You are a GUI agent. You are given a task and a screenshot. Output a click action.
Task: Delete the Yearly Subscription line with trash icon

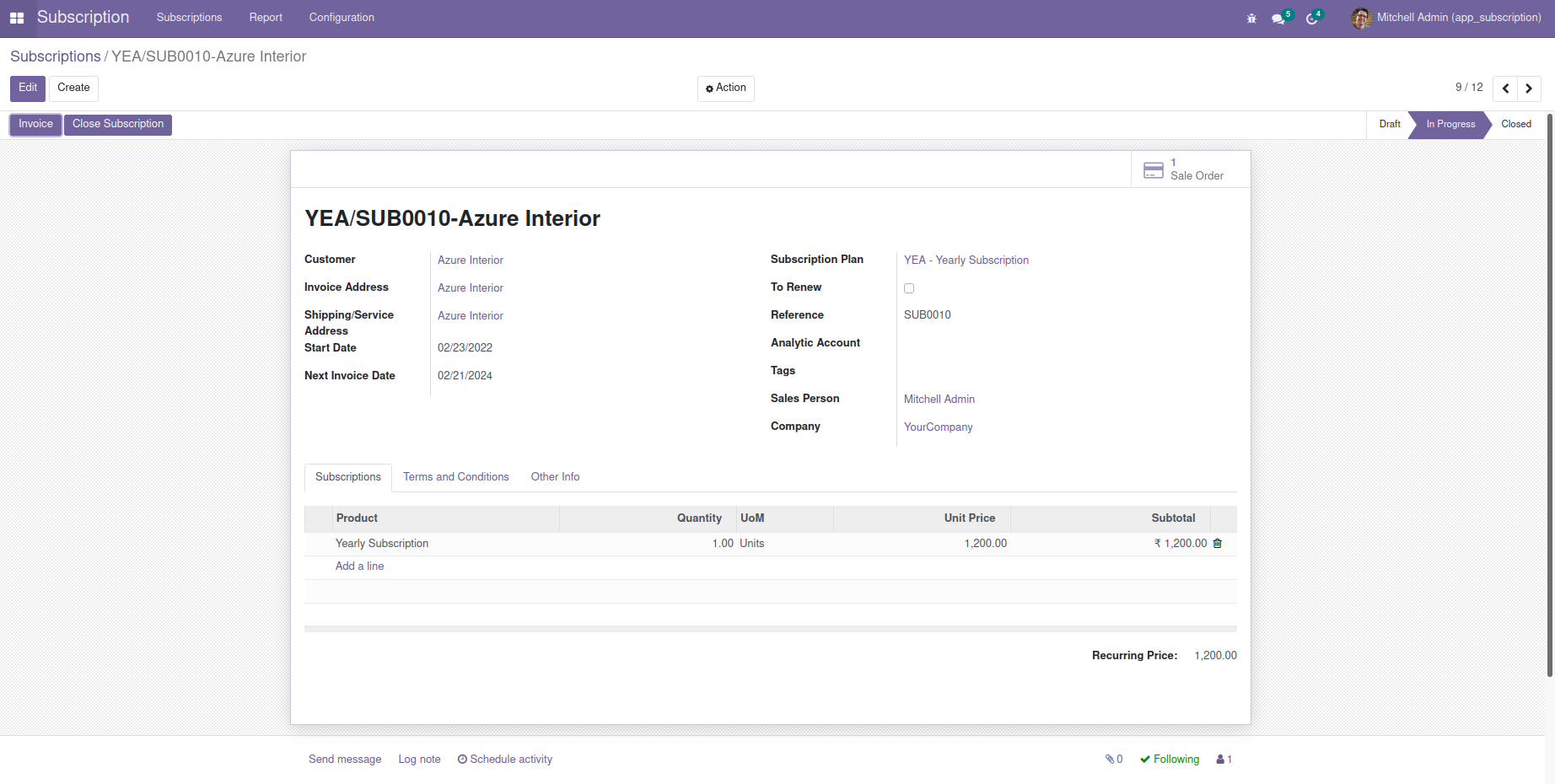click(x=1217, y=544)
